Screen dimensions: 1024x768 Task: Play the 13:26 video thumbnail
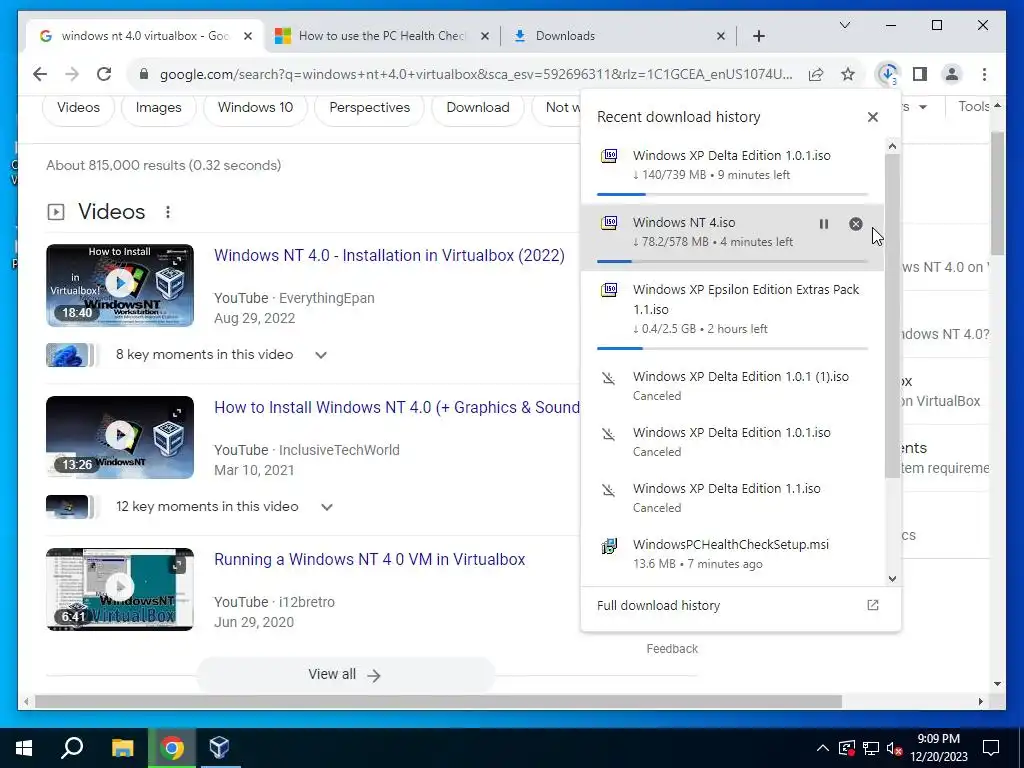[x=120, y=438]
